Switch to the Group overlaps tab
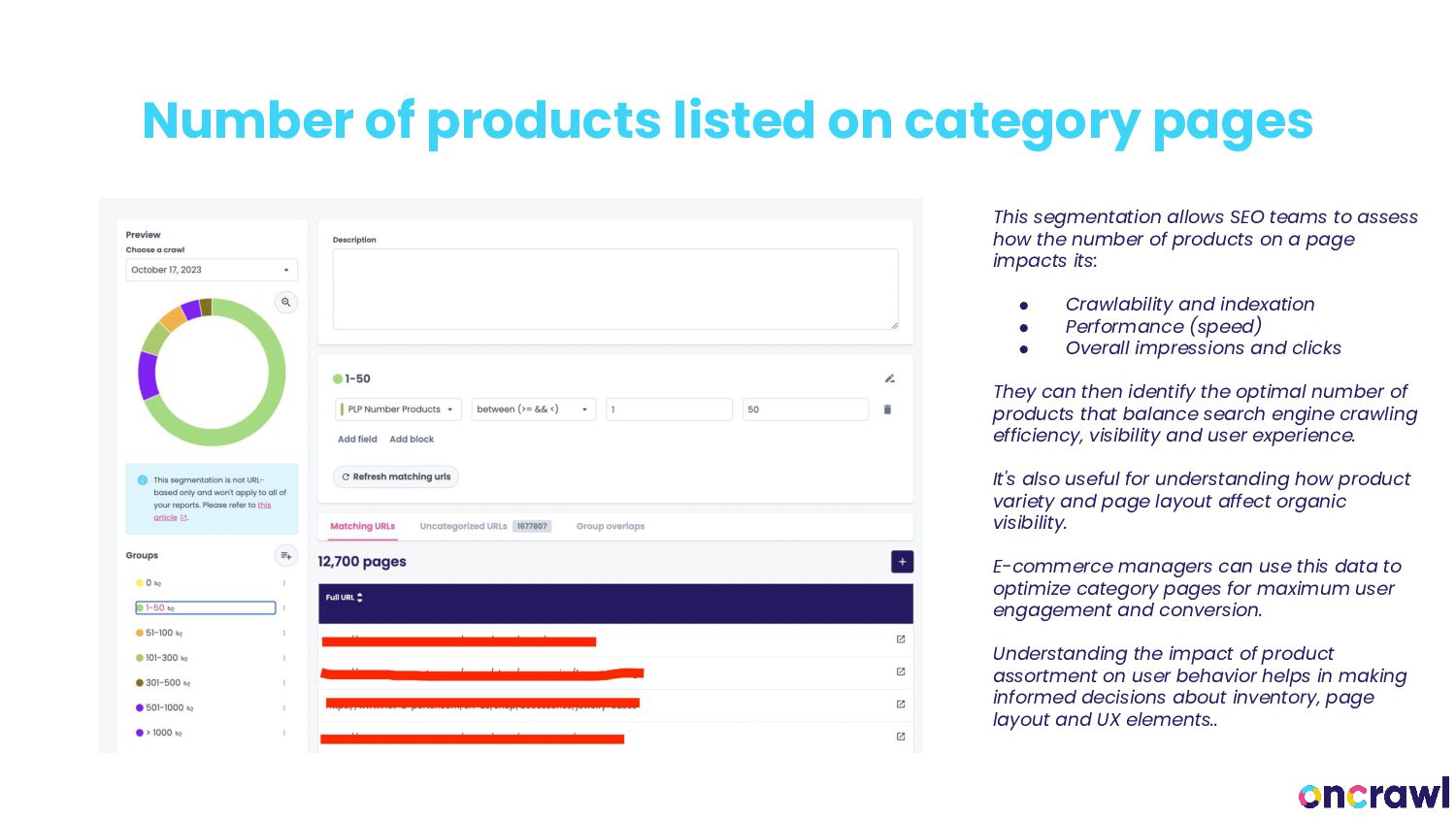This screenshot has height=819, width=1456. pos(610,526)
